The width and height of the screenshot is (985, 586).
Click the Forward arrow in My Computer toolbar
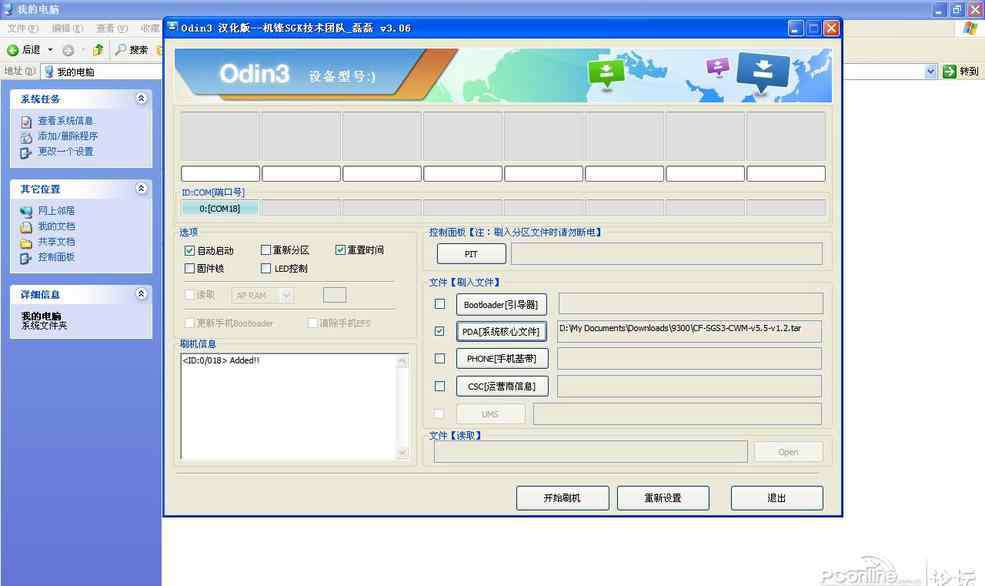coord(68,50)
